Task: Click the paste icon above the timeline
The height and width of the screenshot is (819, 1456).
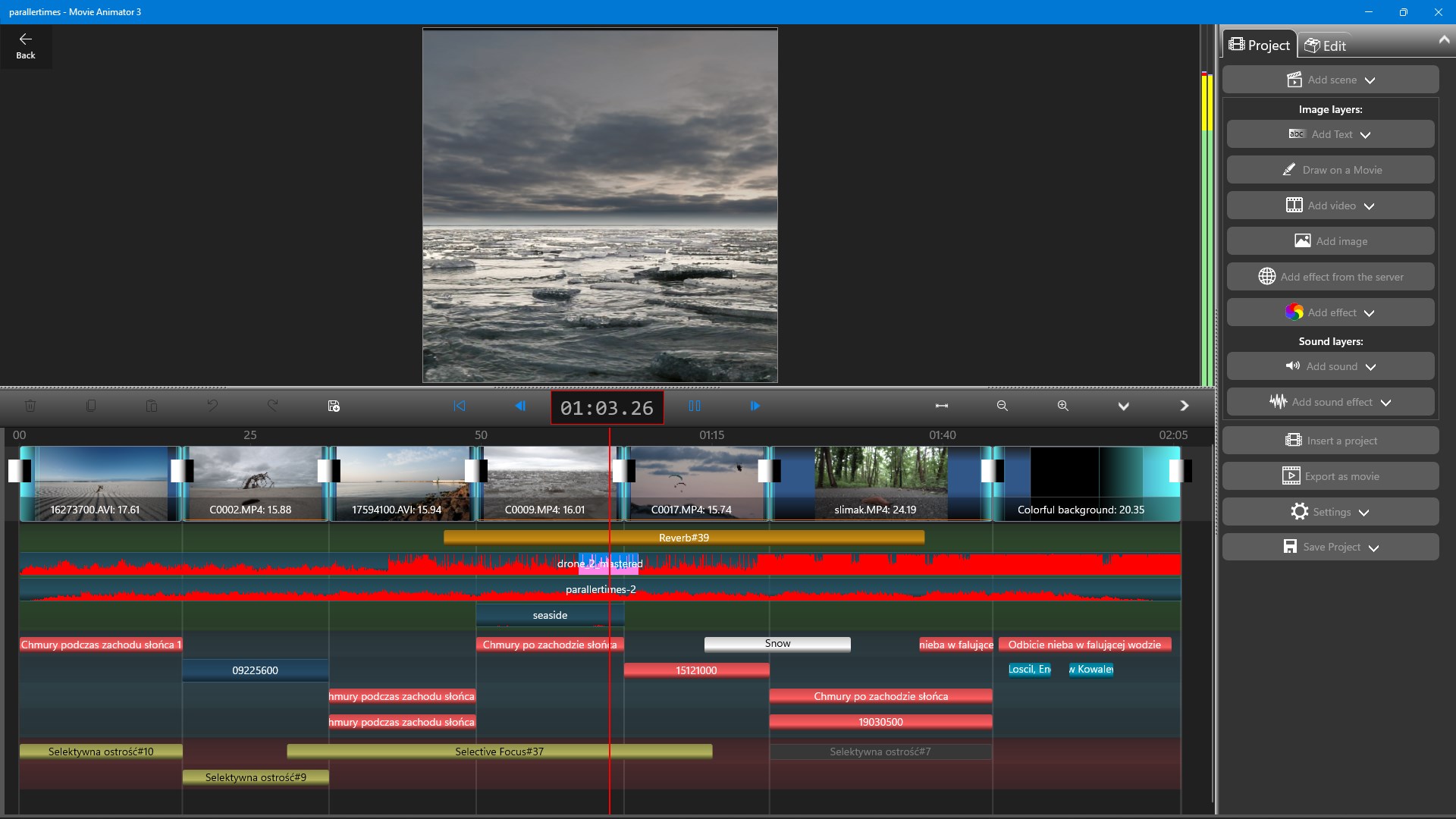Action: tap(151, 406)
